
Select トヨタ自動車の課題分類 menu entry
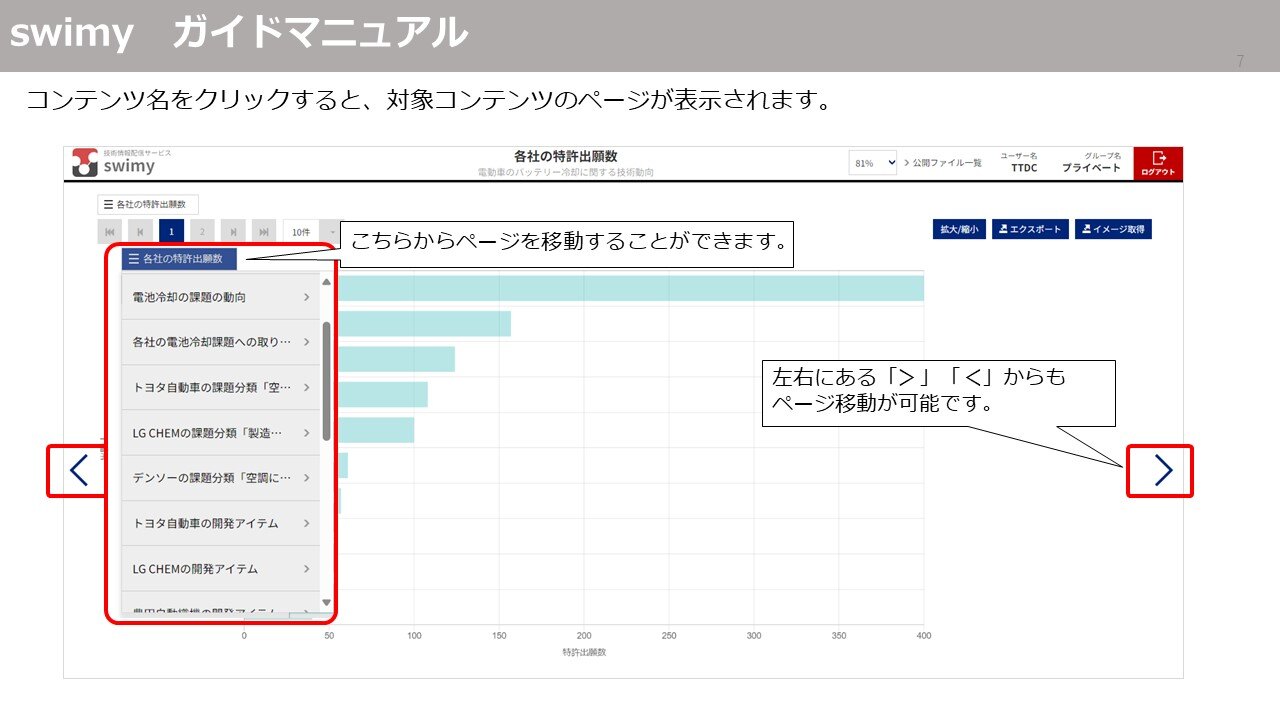220,387
